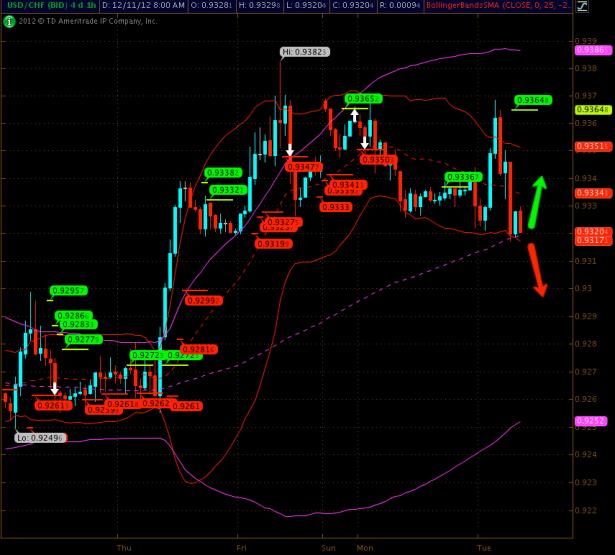
Task: Click the red 0.93343 axis price tag
Action: (593, 193)
